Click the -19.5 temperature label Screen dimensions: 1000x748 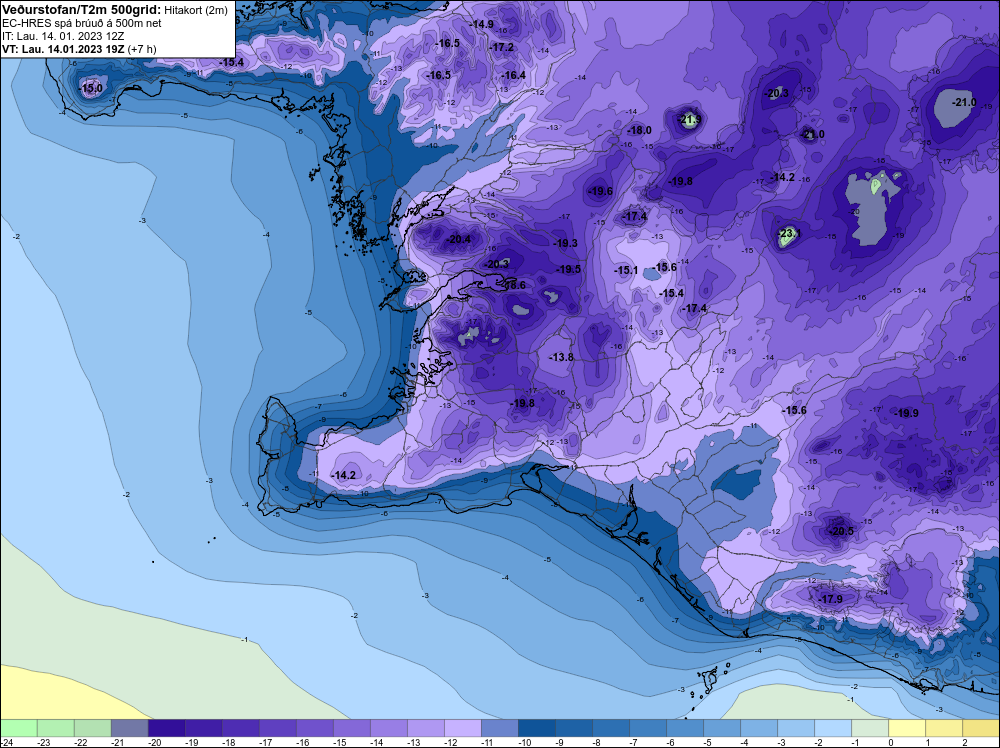pyautogui.click(x=568, y=269)
